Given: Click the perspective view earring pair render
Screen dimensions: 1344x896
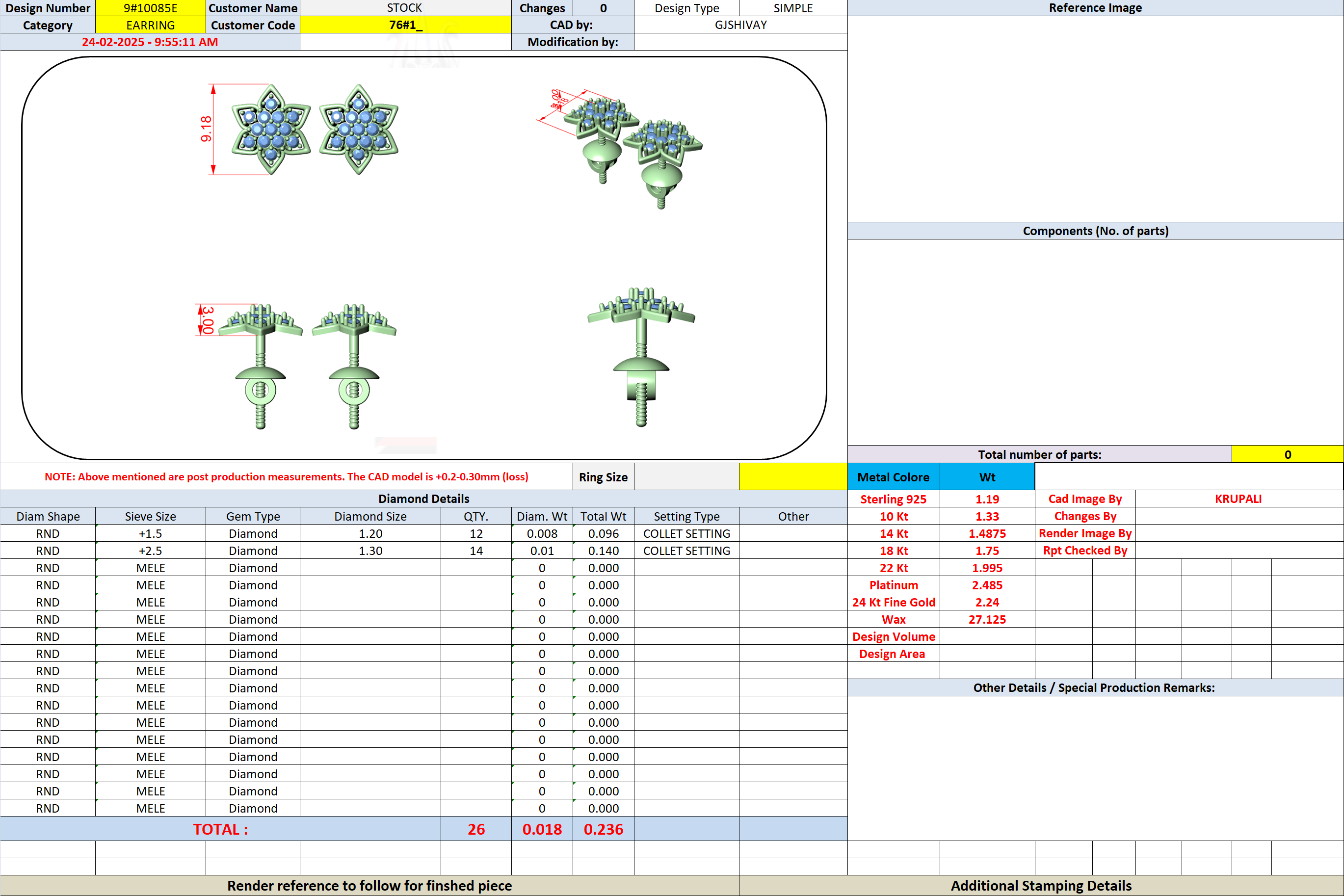Looking at the screenshot, I should [x=620, y=149].
